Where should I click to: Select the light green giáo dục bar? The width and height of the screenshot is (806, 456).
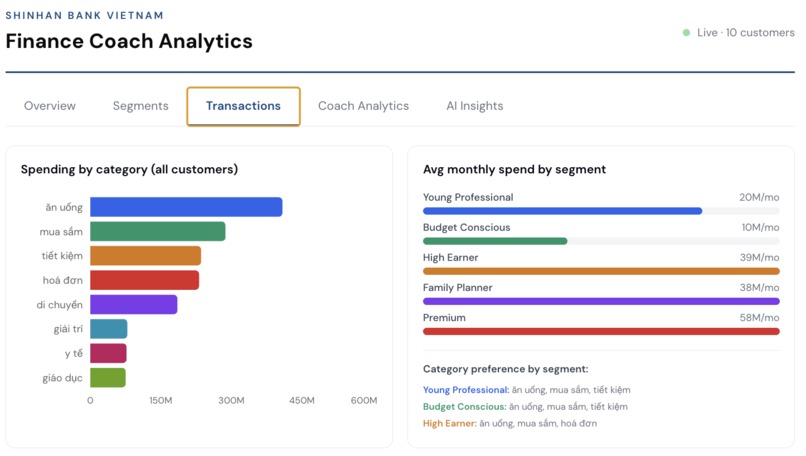(108, 378)
